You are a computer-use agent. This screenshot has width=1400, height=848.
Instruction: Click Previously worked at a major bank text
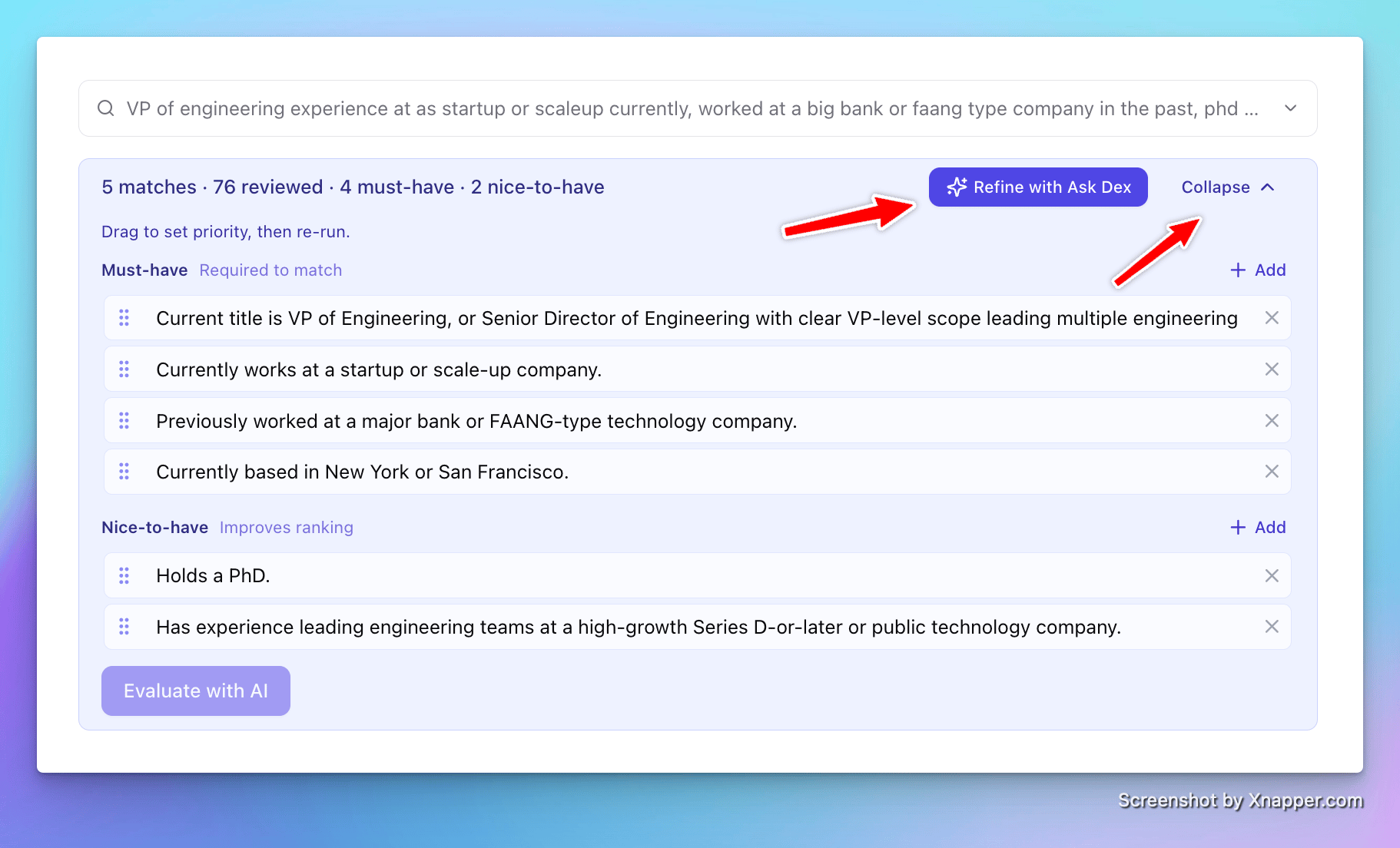point(476,421)
